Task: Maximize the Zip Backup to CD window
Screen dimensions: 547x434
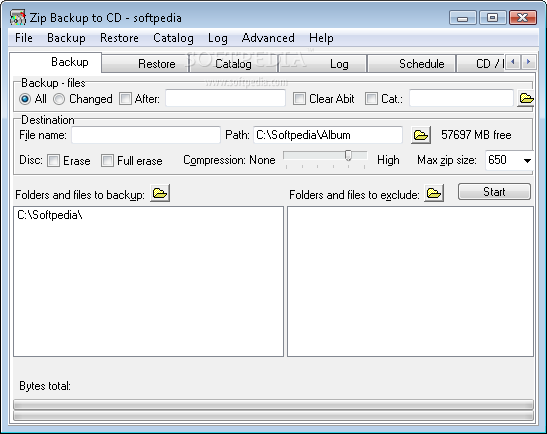Action: tap(492, 17)
